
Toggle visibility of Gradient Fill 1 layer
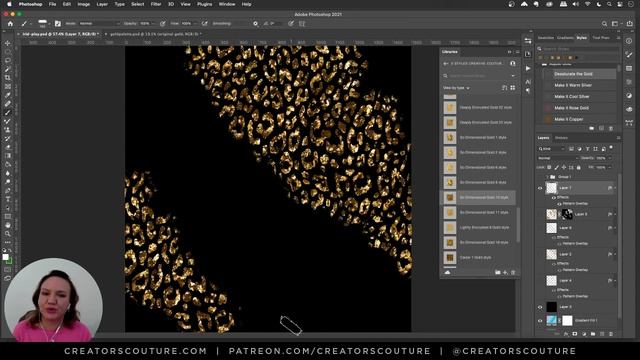pos(540,321)
